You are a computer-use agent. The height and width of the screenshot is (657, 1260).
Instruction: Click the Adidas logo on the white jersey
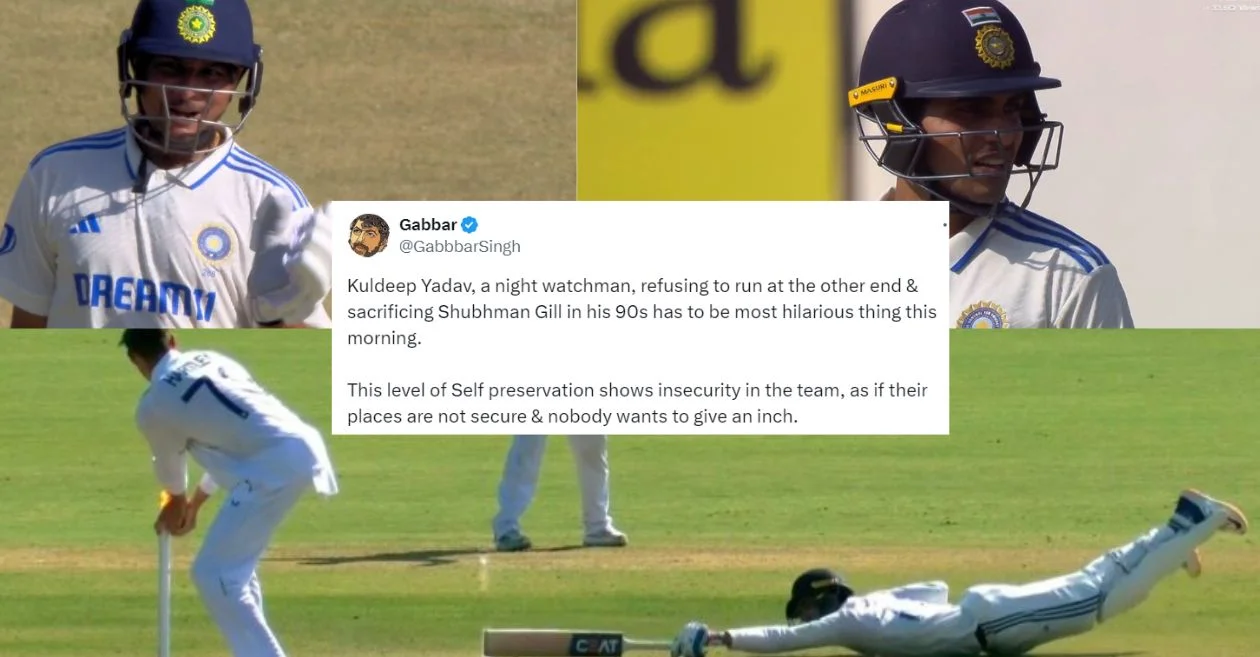(x=85, y=226)
